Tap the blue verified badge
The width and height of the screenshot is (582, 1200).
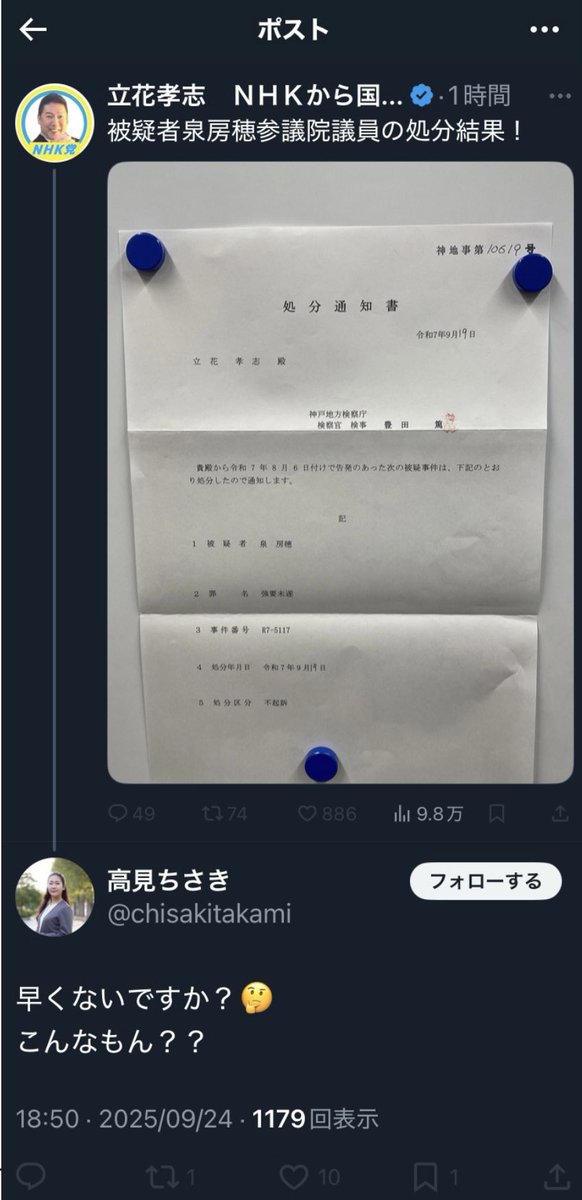tap(423, 96)
